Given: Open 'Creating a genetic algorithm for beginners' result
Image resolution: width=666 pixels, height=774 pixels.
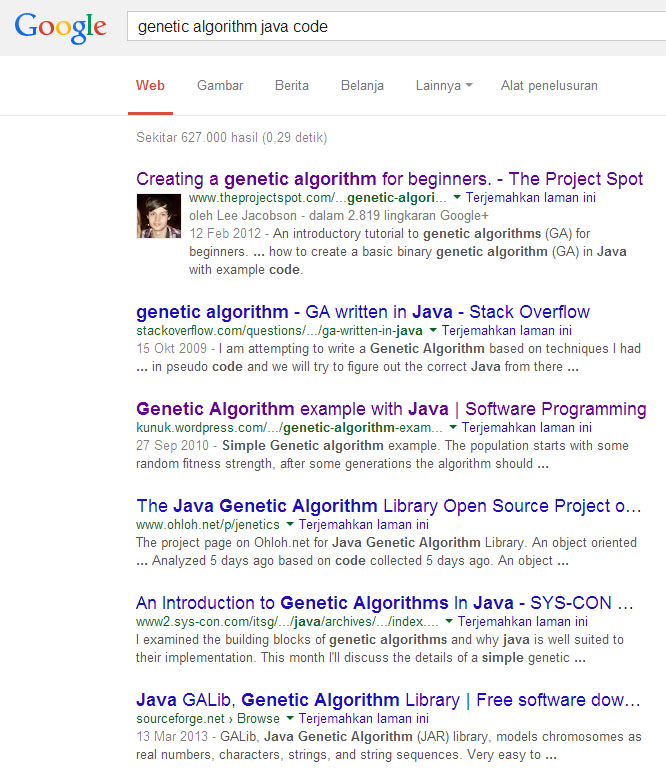Looking at the screenshot, I should (x=389, y=179).
